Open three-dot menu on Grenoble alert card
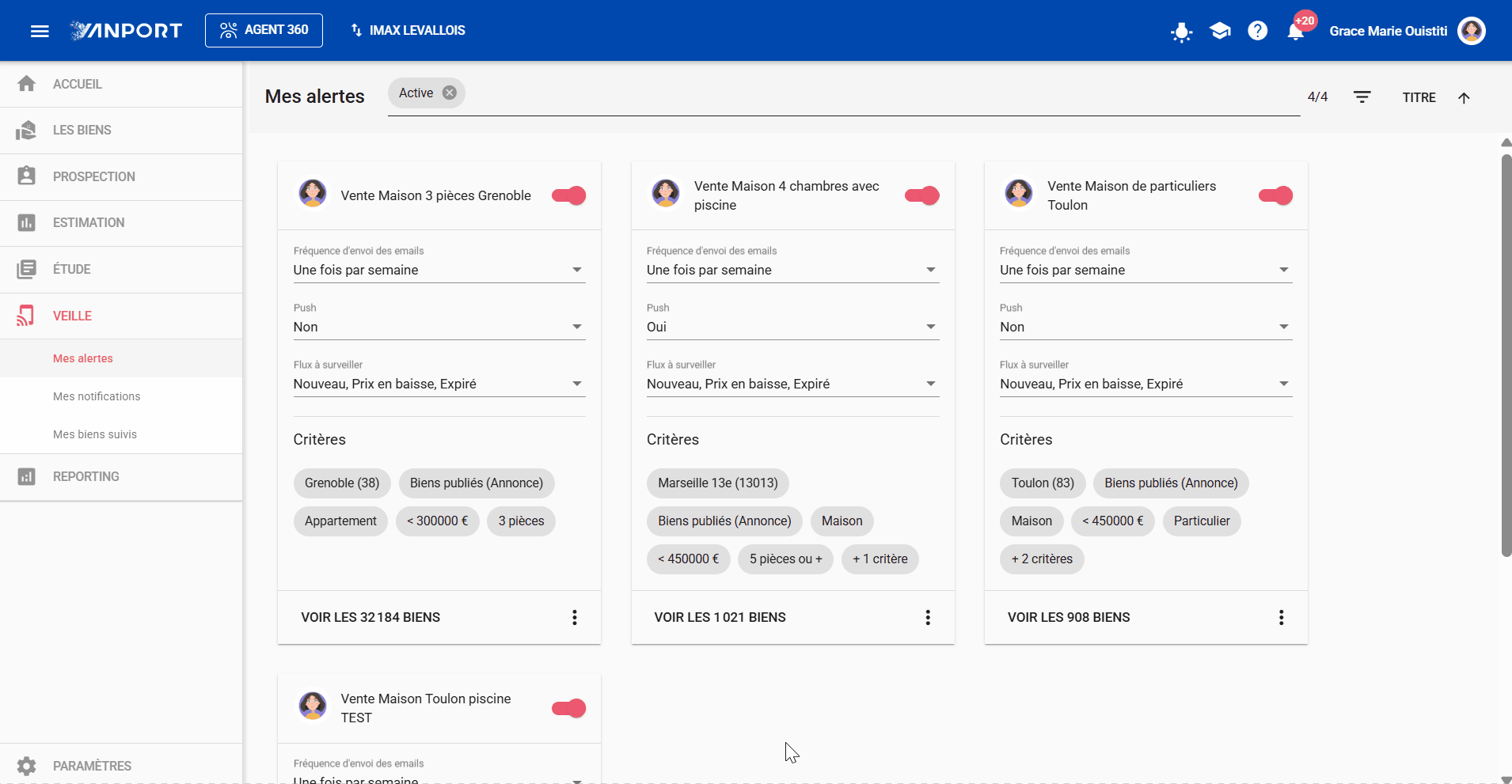 (x=575, y=617)
